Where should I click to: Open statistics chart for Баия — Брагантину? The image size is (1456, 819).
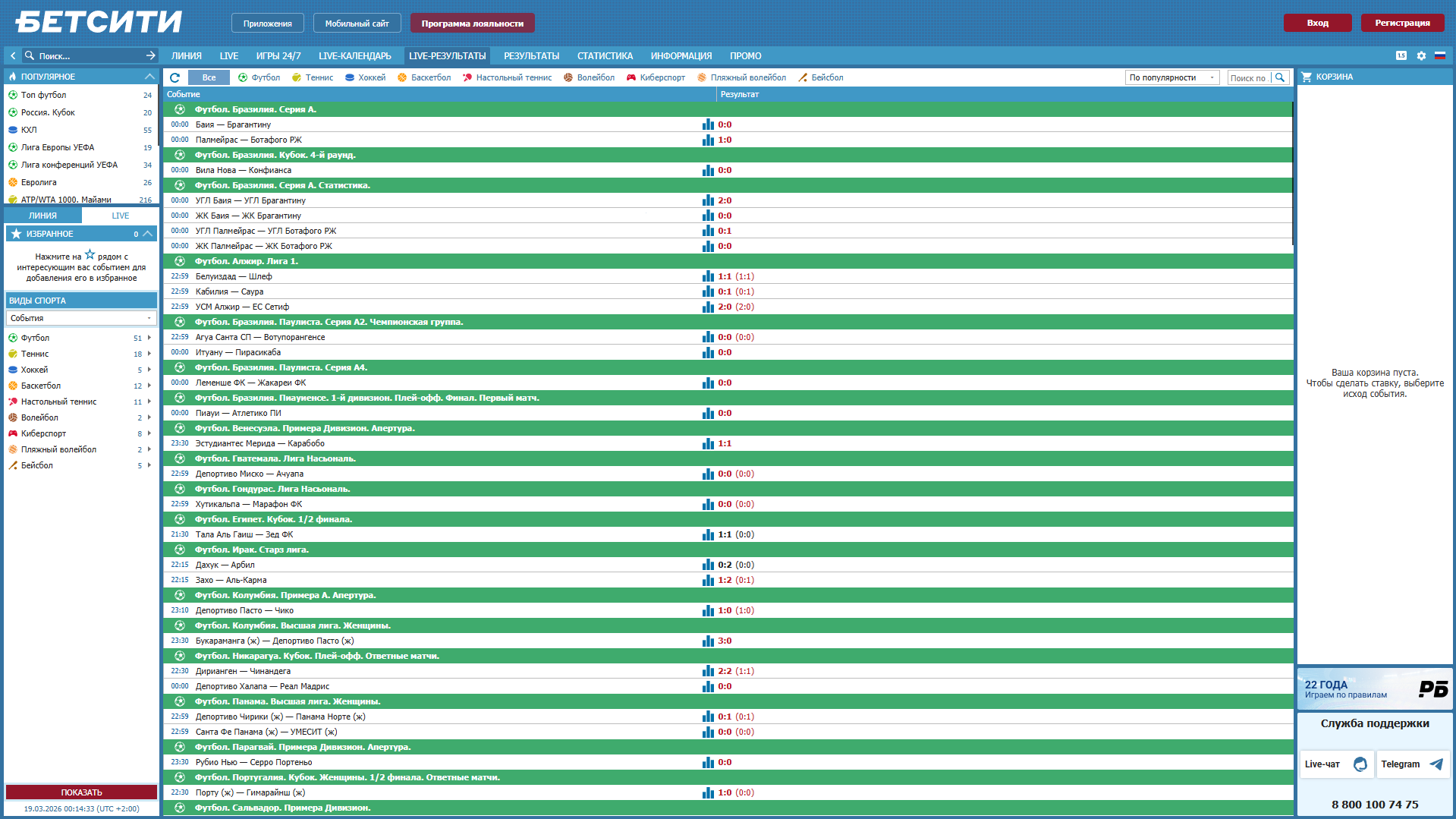click(x=708, y=124)
